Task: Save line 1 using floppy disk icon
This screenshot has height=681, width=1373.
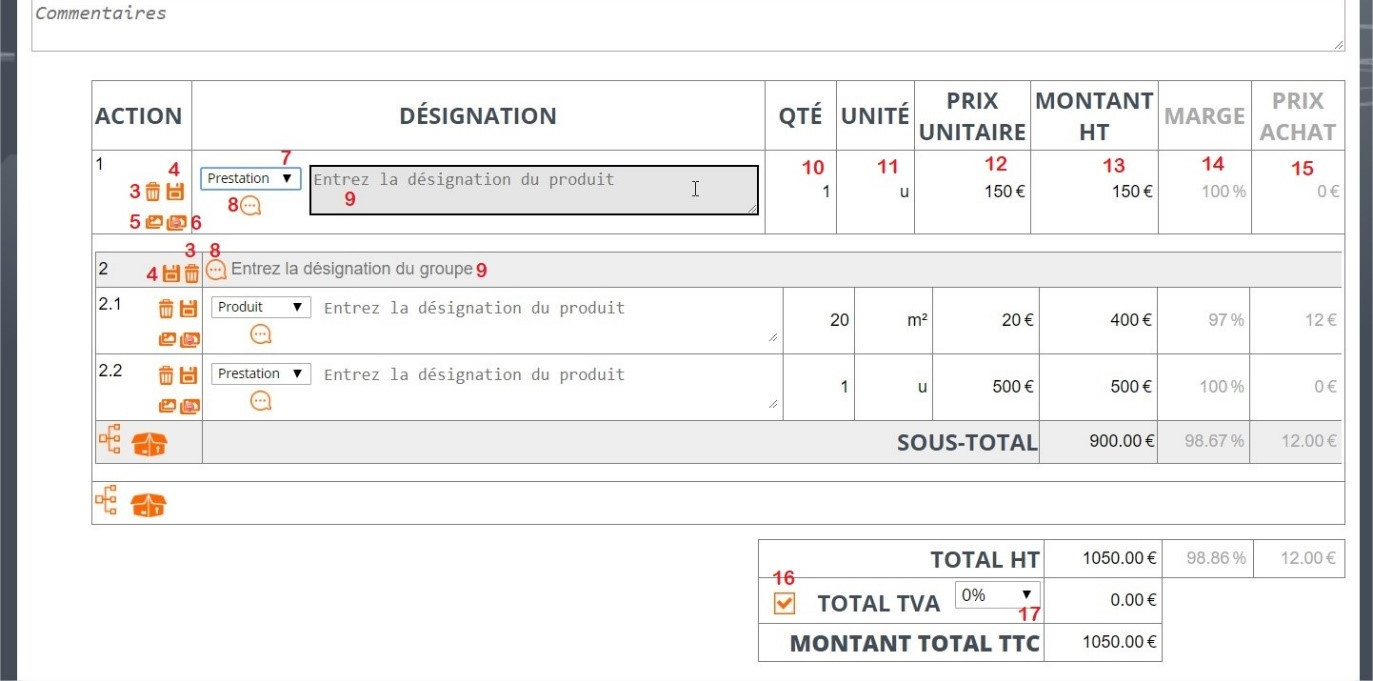Action: tap(176, 192)
